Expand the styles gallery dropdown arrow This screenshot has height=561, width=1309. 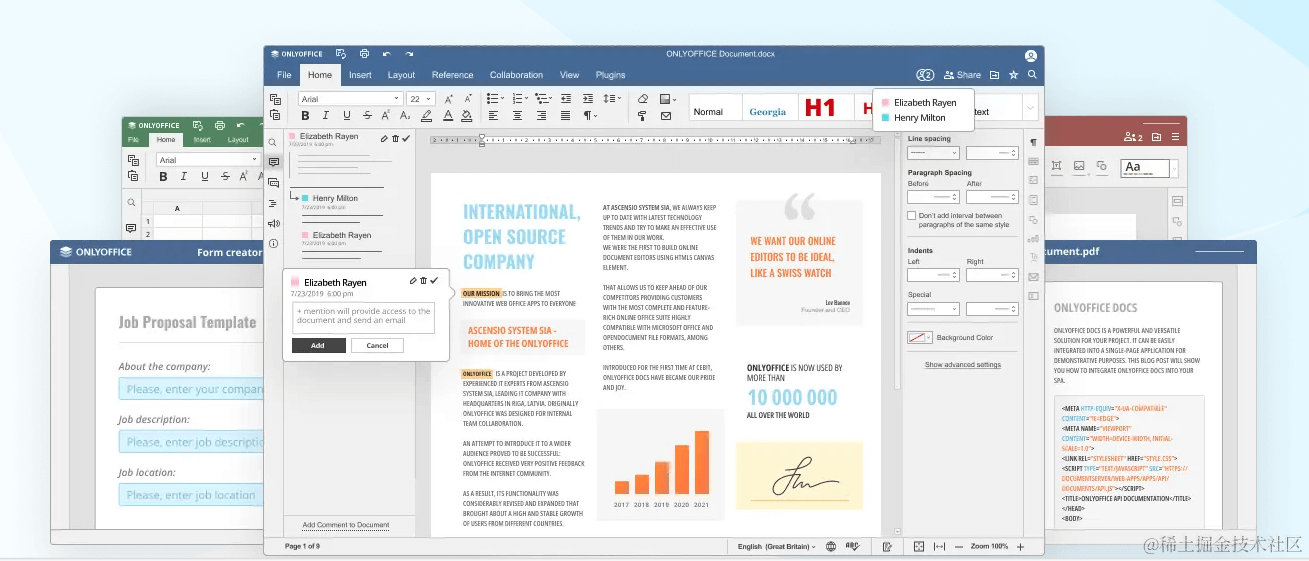pos(1029,107)
